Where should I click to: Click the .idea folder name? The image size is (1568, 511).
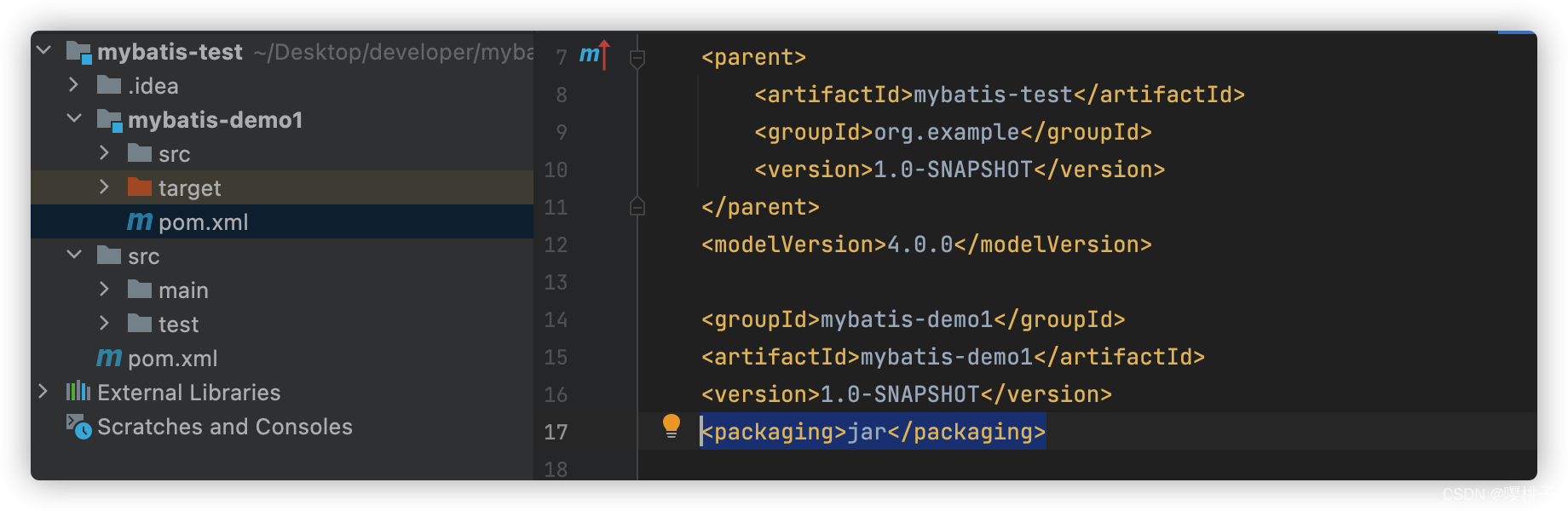pyautogui.click(x=153, y=86)
